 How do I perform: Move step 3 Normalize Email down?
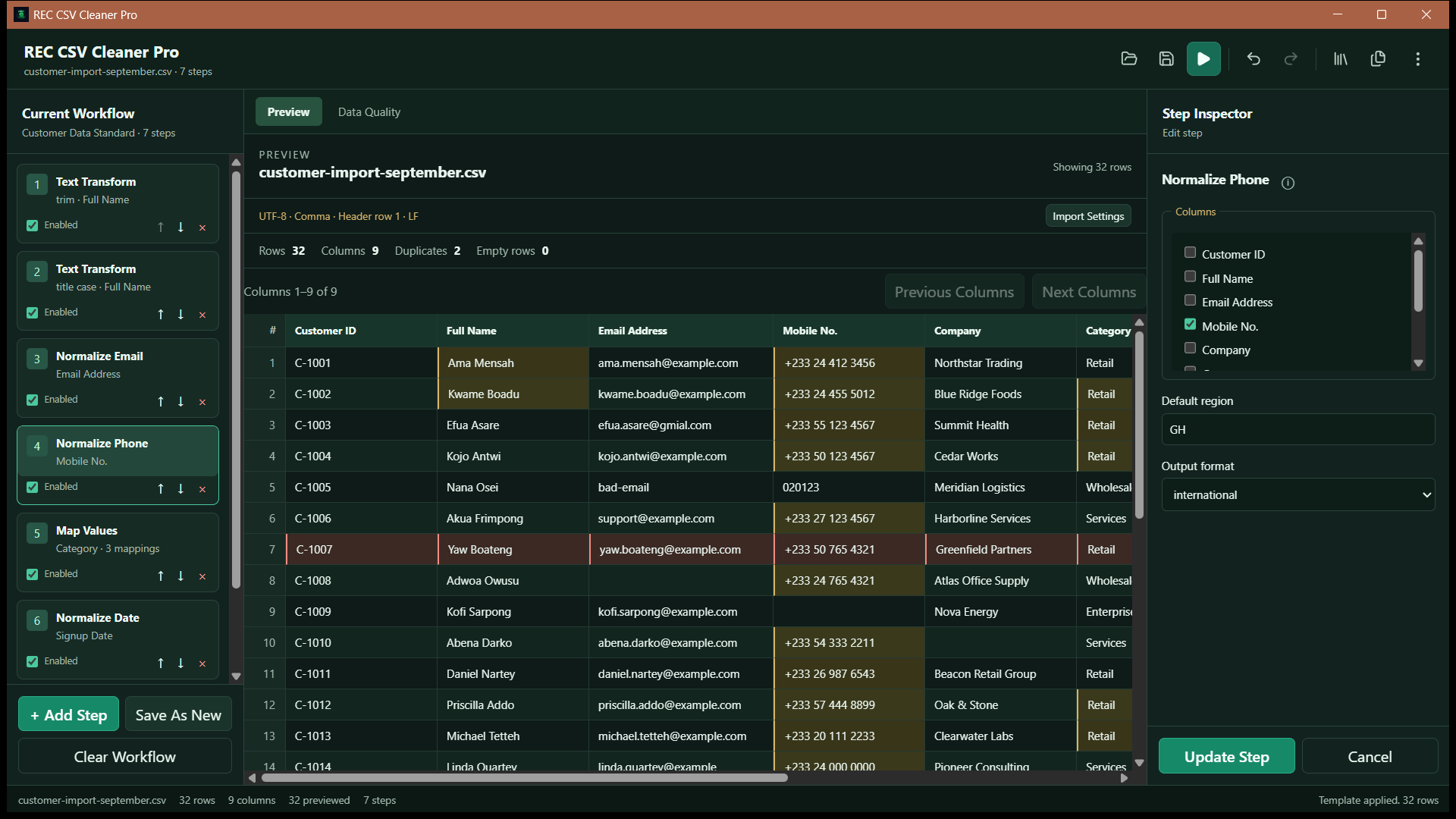pyautogui.click(x=180, y=402)
